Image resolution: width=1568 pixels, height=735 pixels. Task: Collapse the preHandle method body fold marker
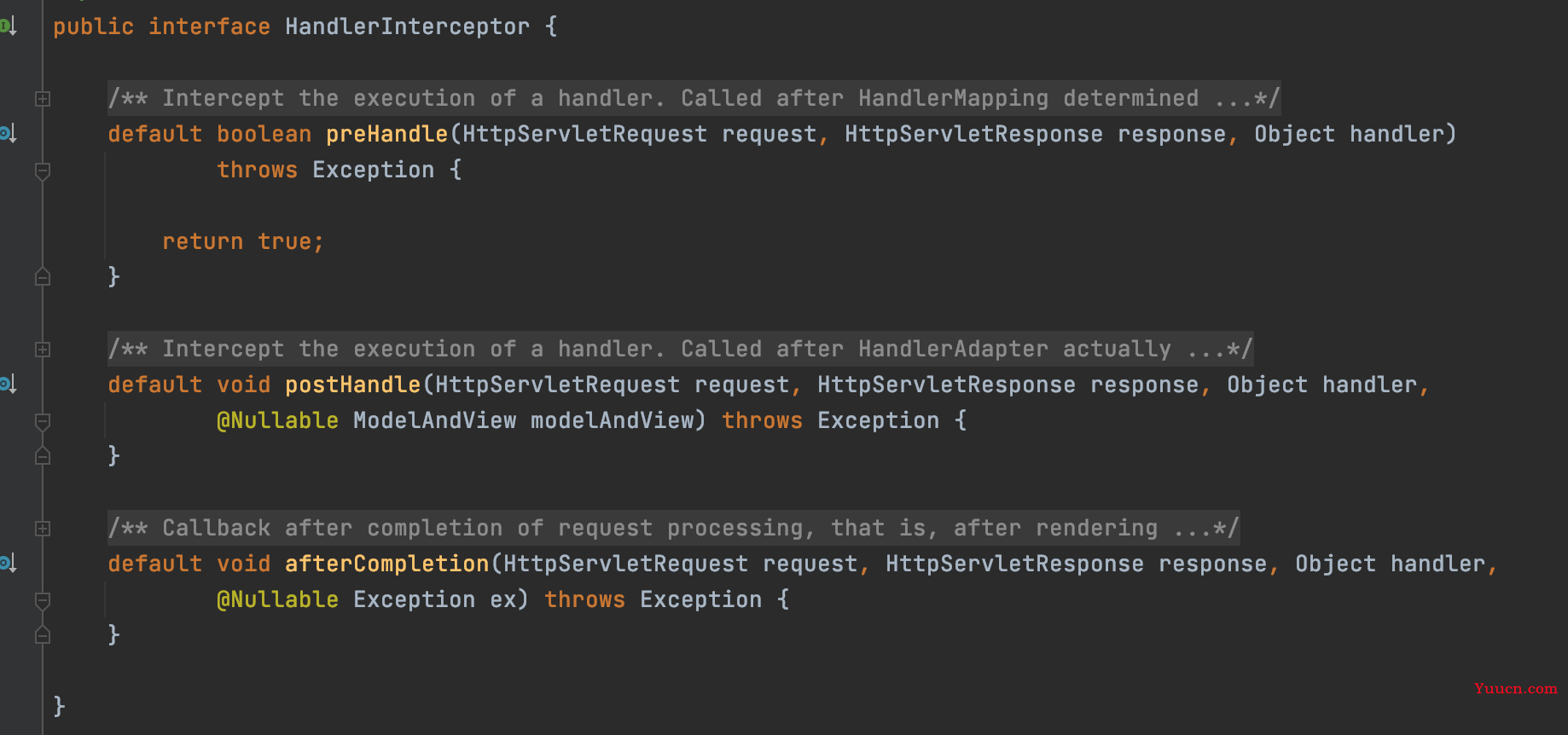point(43,171)
